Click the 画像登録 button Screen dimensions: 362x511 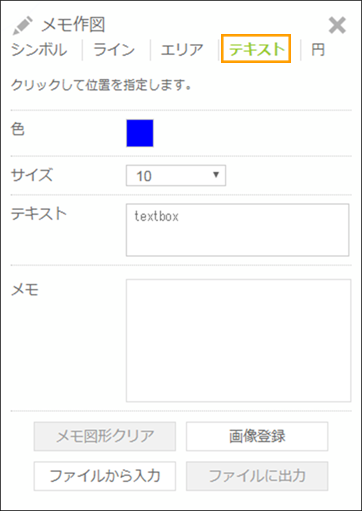pos(257,436)
